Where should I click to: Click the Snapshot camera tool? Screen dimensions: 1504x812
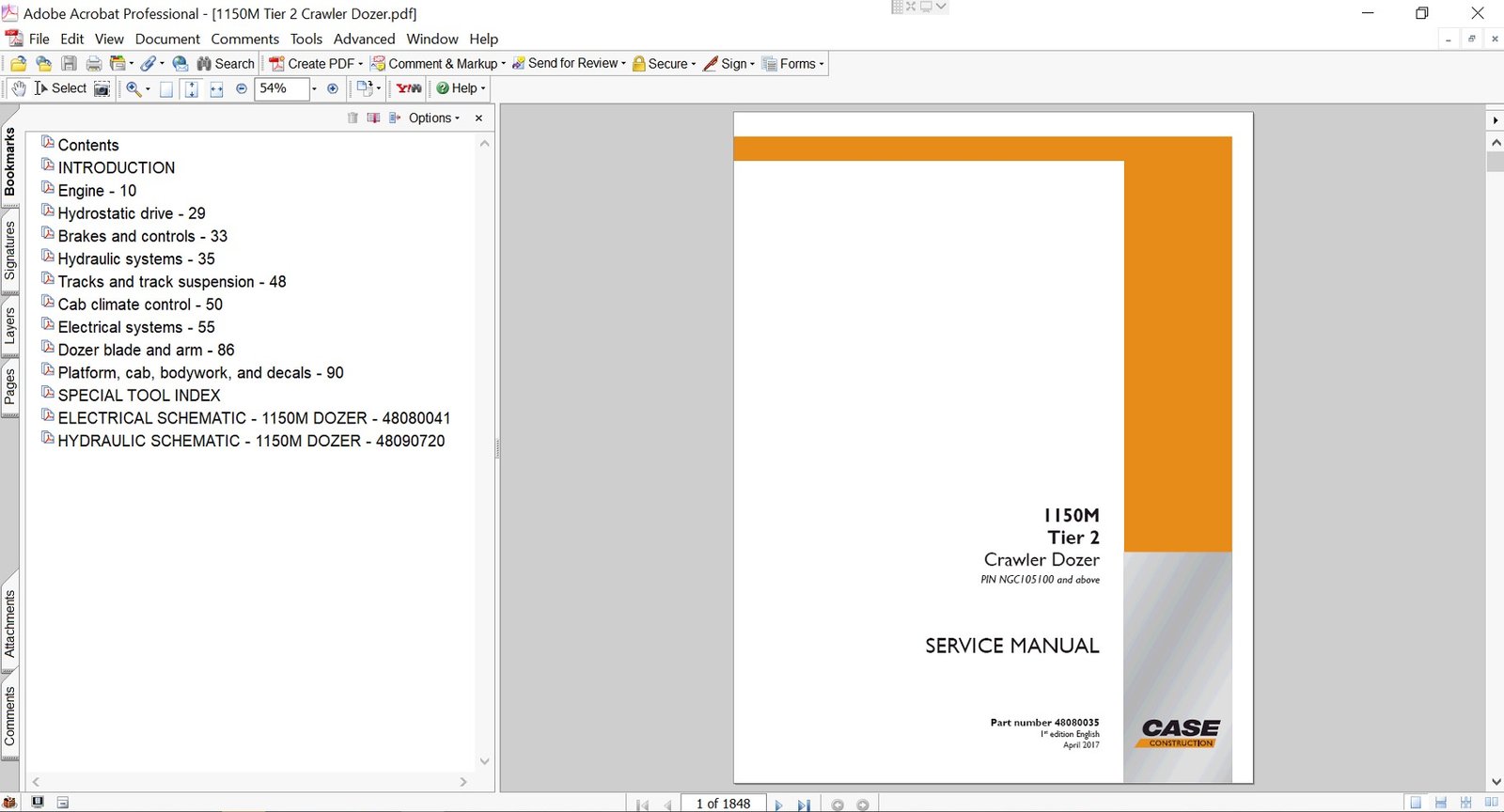[102, 88]
